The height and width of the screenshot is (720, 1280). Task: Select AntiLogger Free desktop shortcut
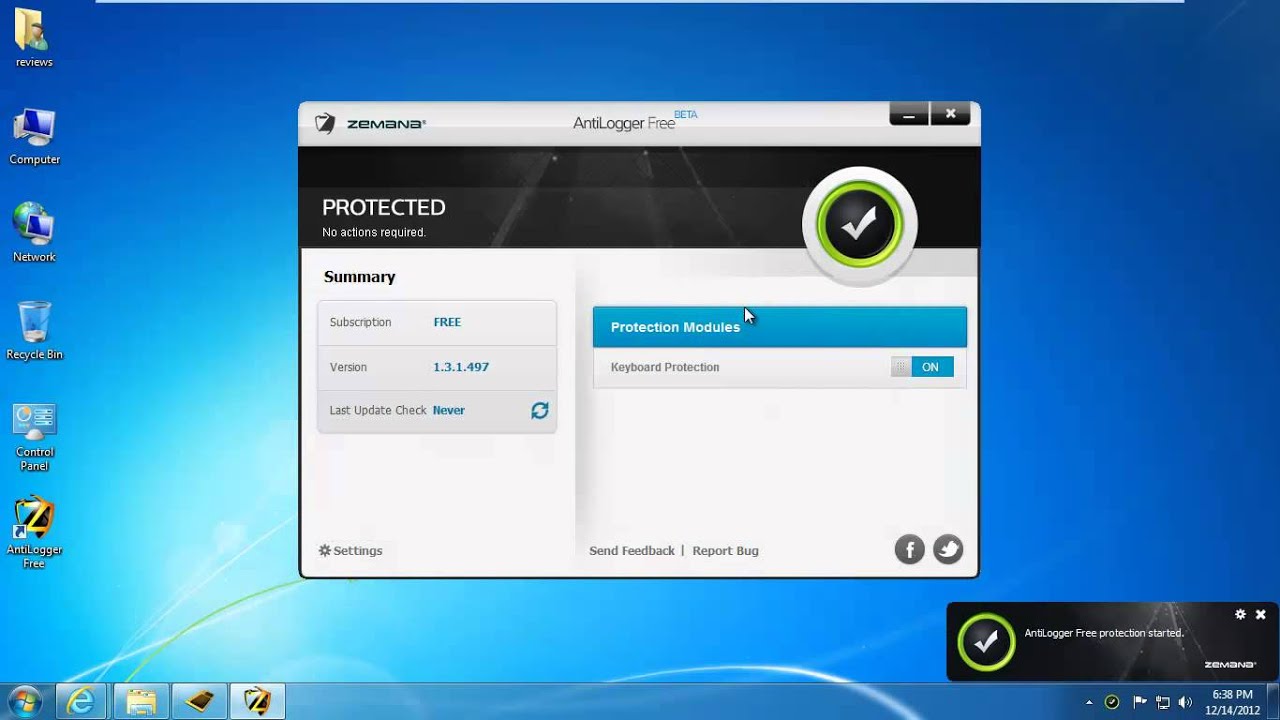(x=34, y=533)
